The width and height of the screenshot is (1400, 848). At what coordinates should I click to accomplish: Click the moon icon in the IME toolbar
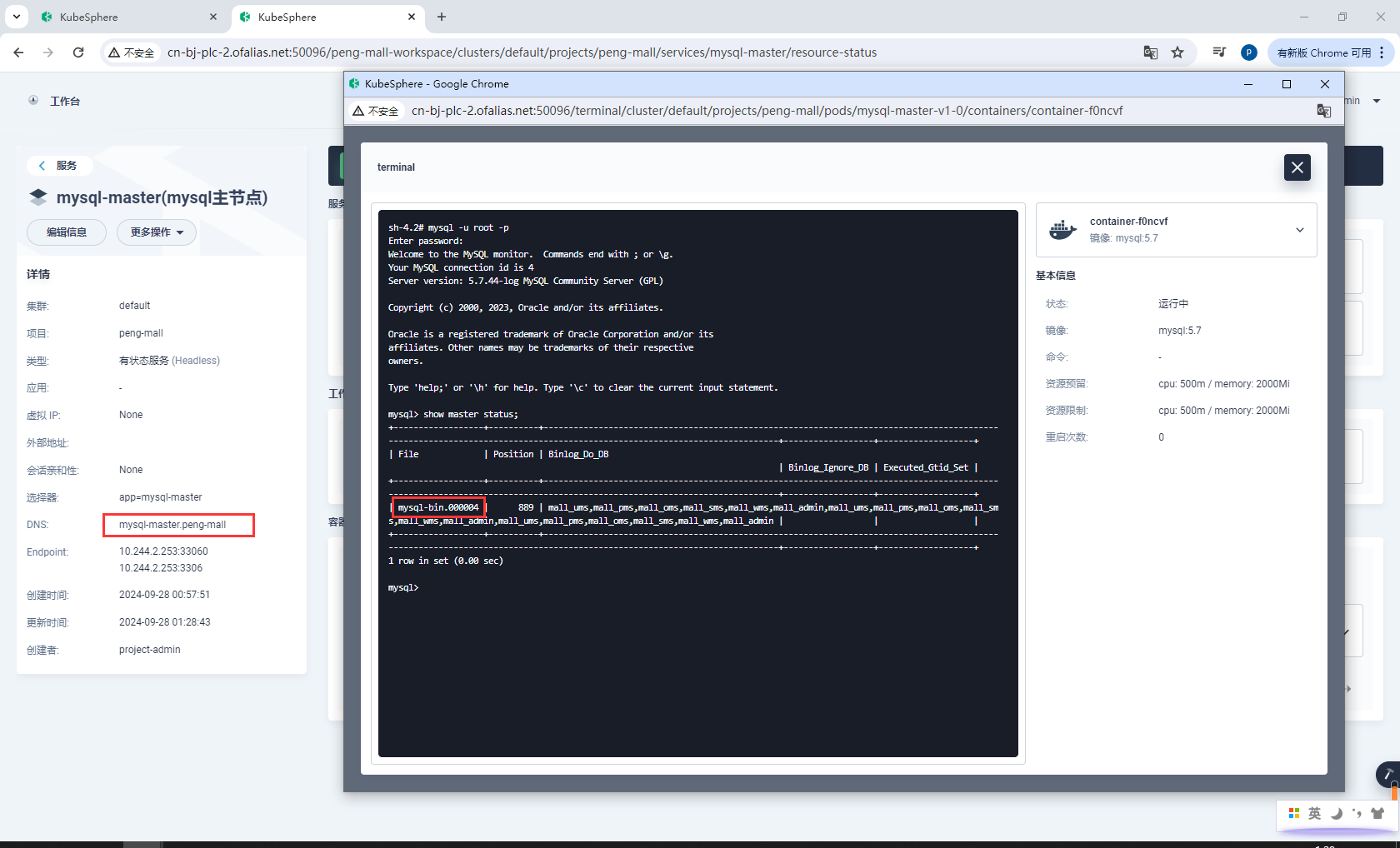[1337, 814]
